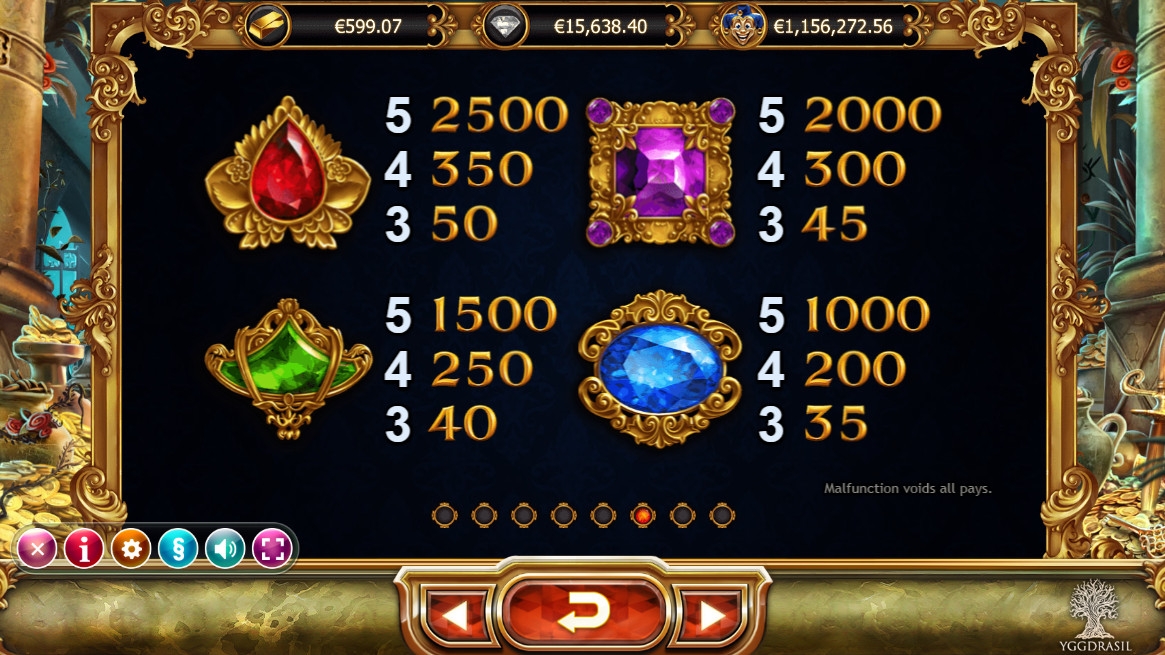Mute sound with the speaker icon
Screen dimensions: 1165x655
[225, 549]
